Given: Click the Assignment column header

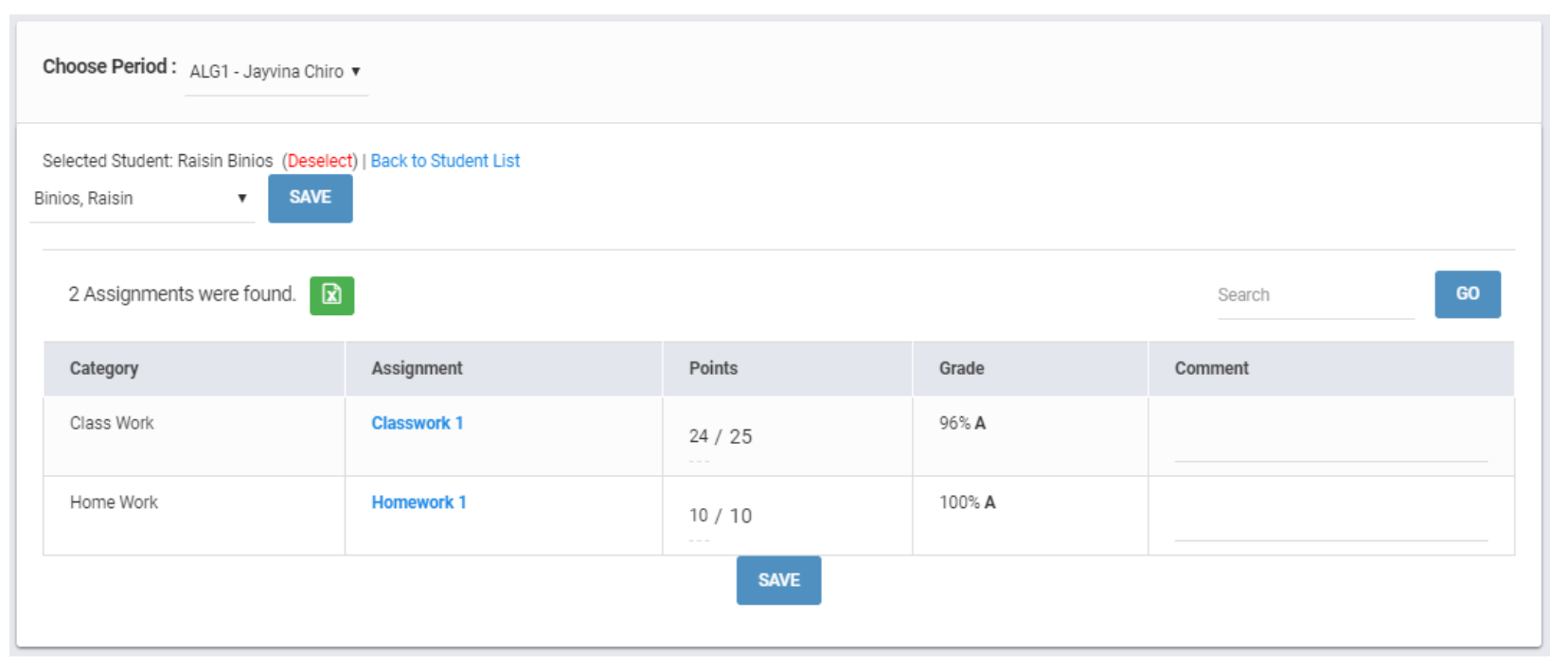Looking at the screenshot, I should point(417,368).
